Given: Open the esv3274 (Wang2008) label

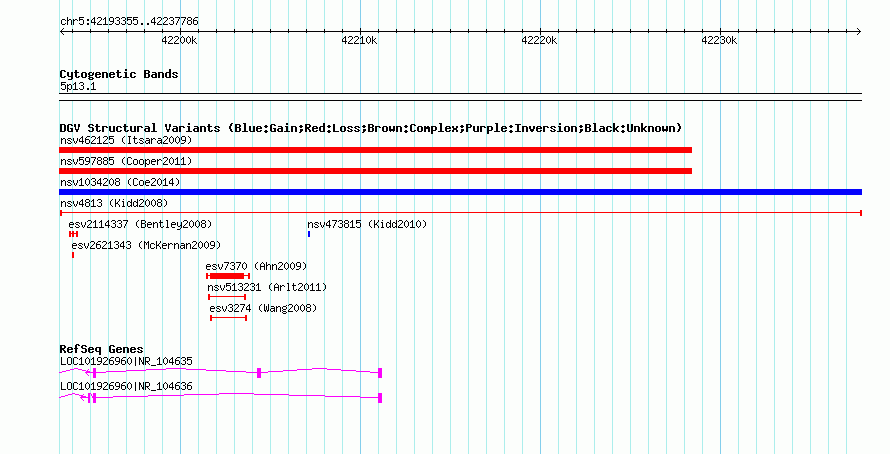Looking at the screenshot, I should [x=263, y=308].
